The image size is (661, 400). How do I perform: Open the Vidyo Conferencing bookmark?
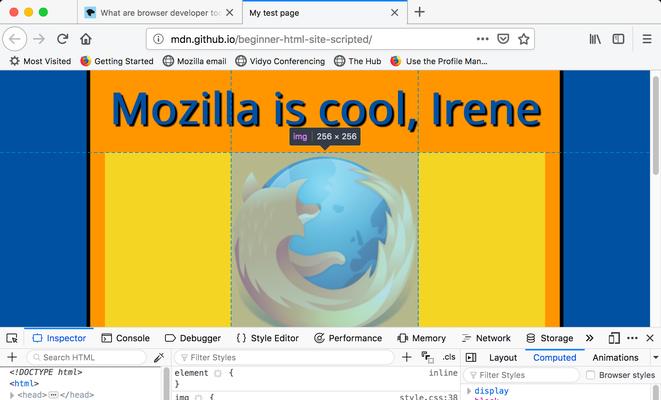[x=280, y=61]
